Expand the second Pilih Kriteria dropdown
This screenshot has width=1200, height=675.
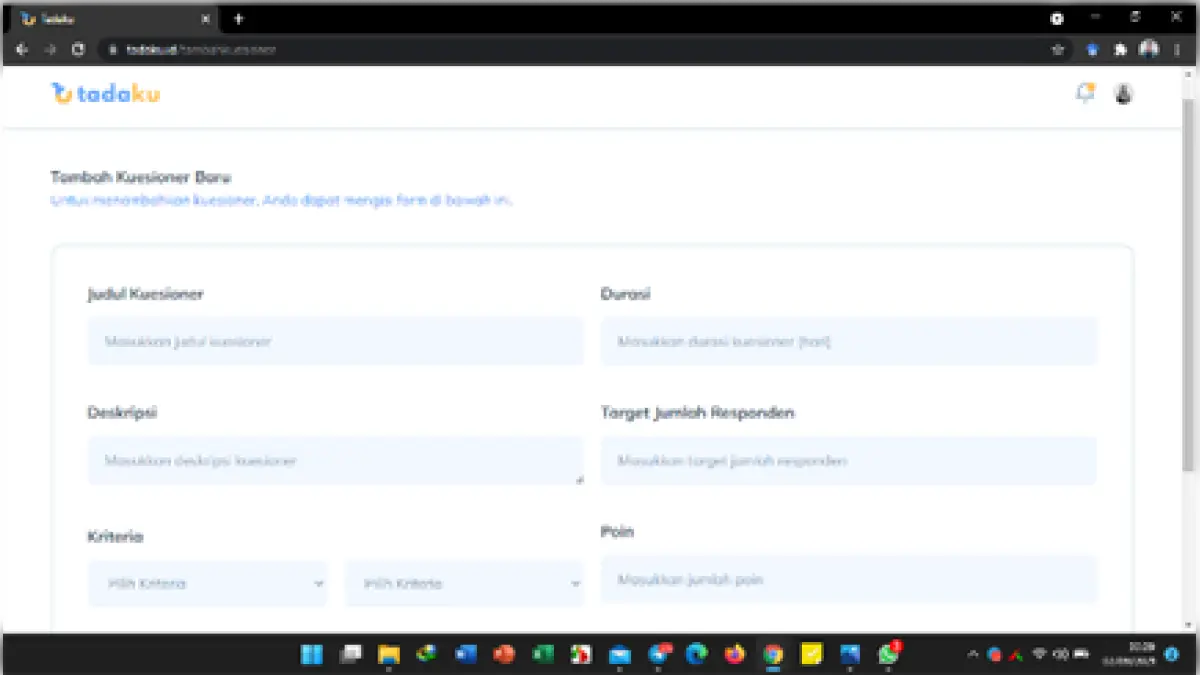(x=464, y=584)
